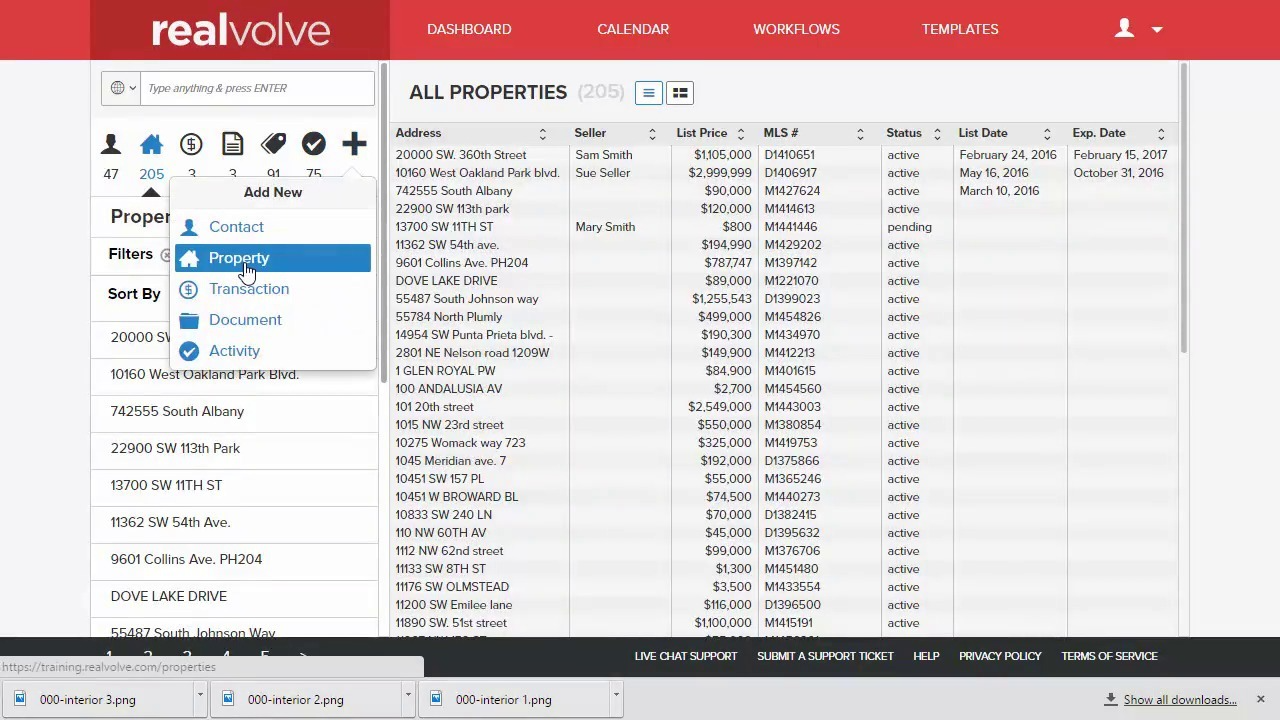The width and height of the screenshot is (1280, 720).
Task: Go to the Templates tab
Action: coord(960,29)
